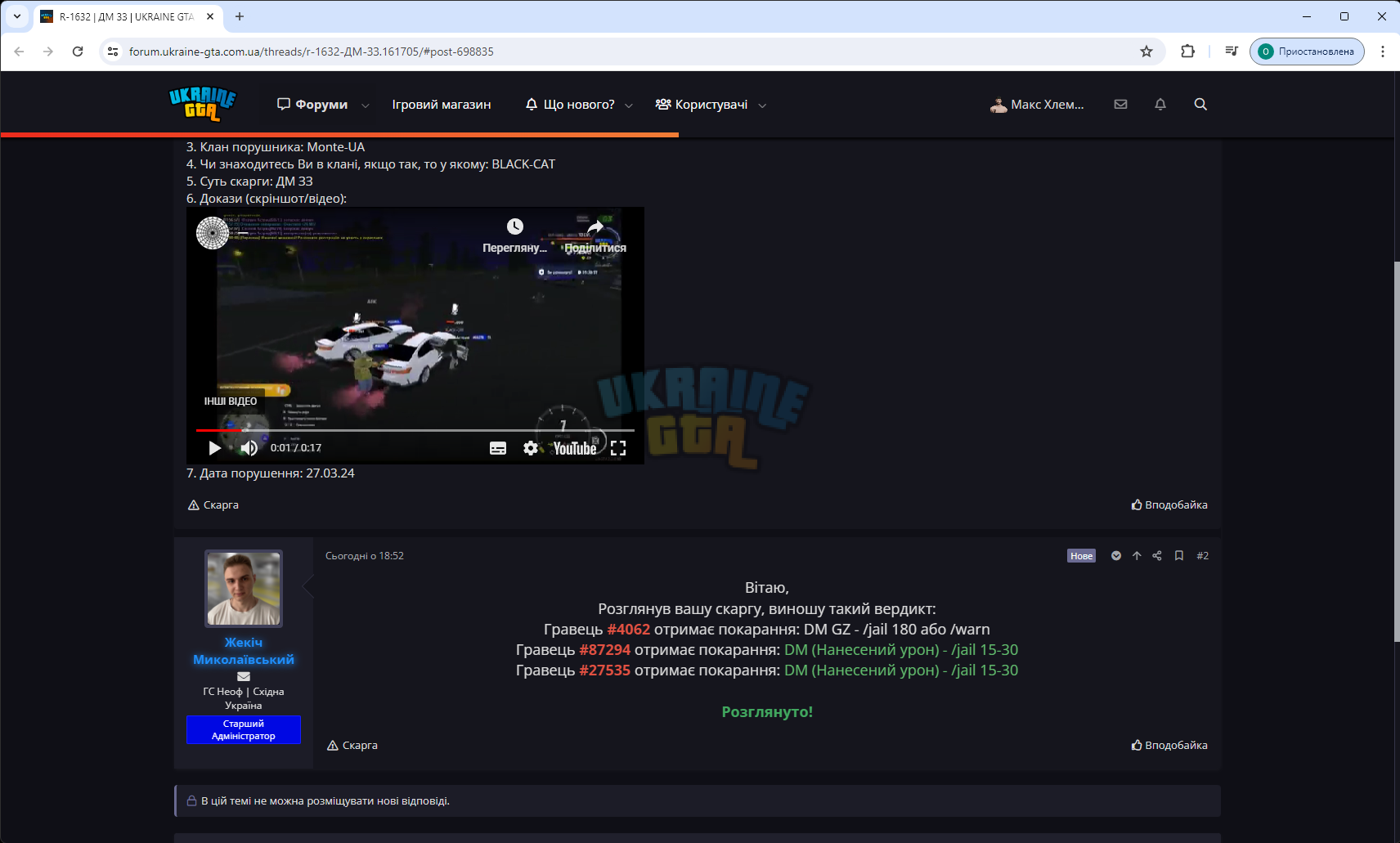
Task: Open the Жекіч Миколаївський username link
Action: point(244,651)
